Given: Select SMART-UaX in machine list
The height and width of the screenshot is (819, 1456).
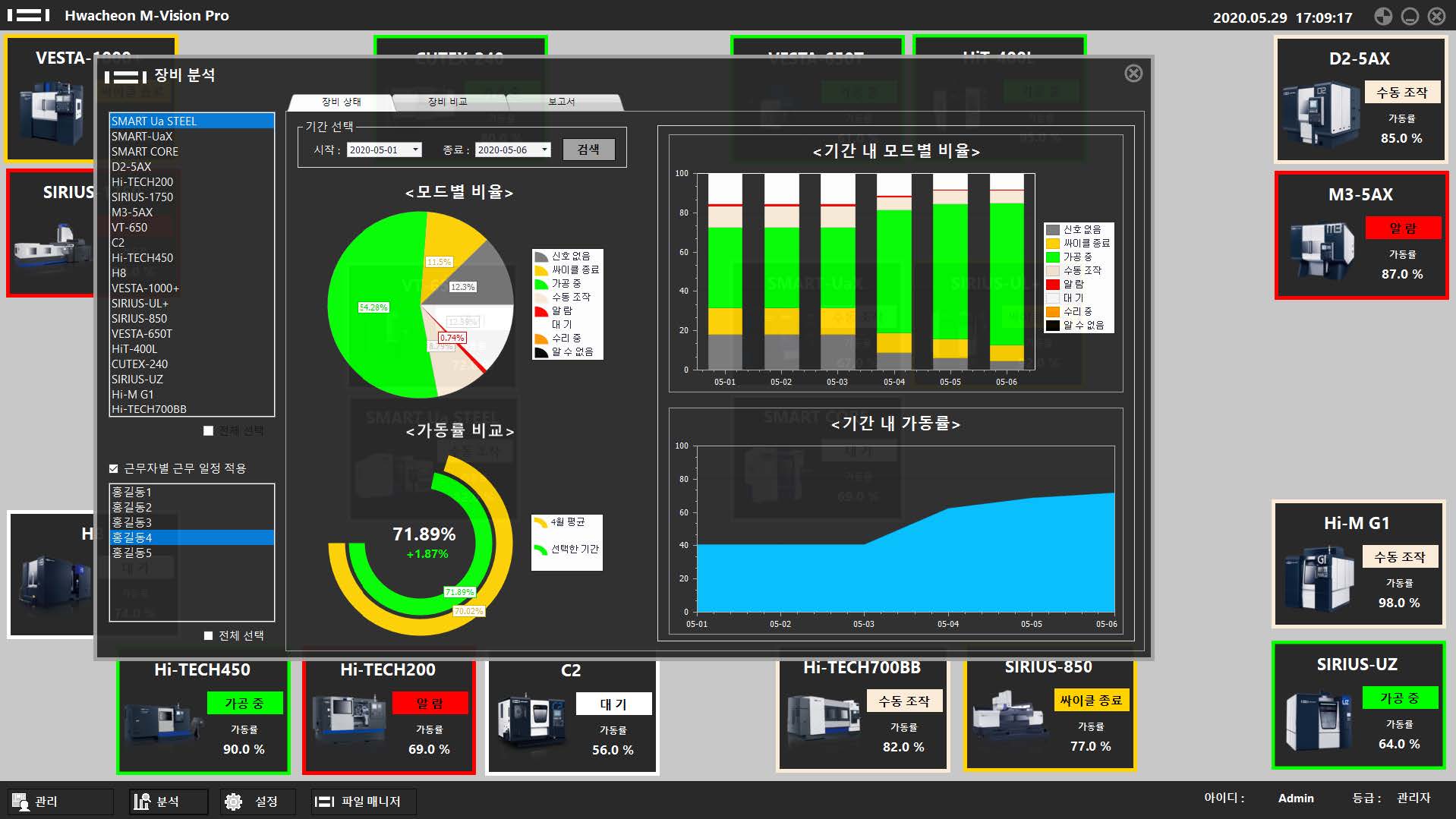Looking at the screenshot, I should pyautogui.click(x=192, y=137).
